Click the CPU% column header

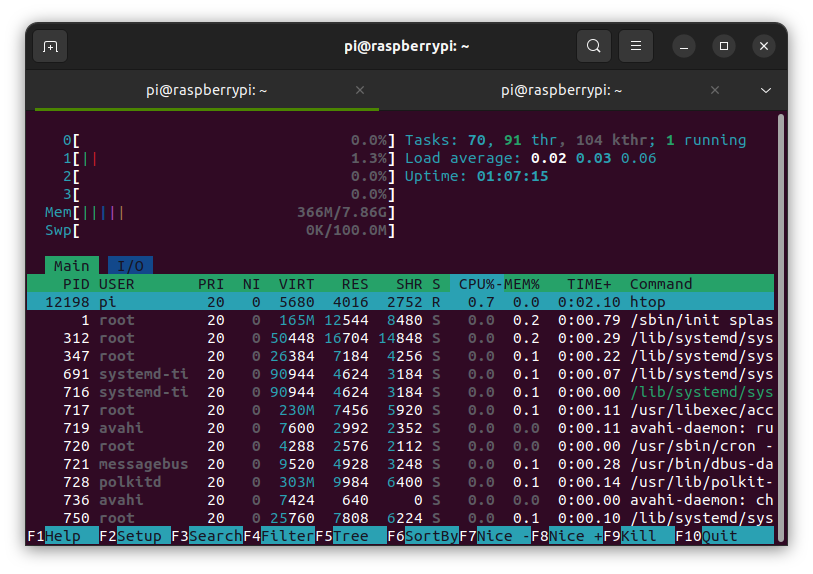477,284
